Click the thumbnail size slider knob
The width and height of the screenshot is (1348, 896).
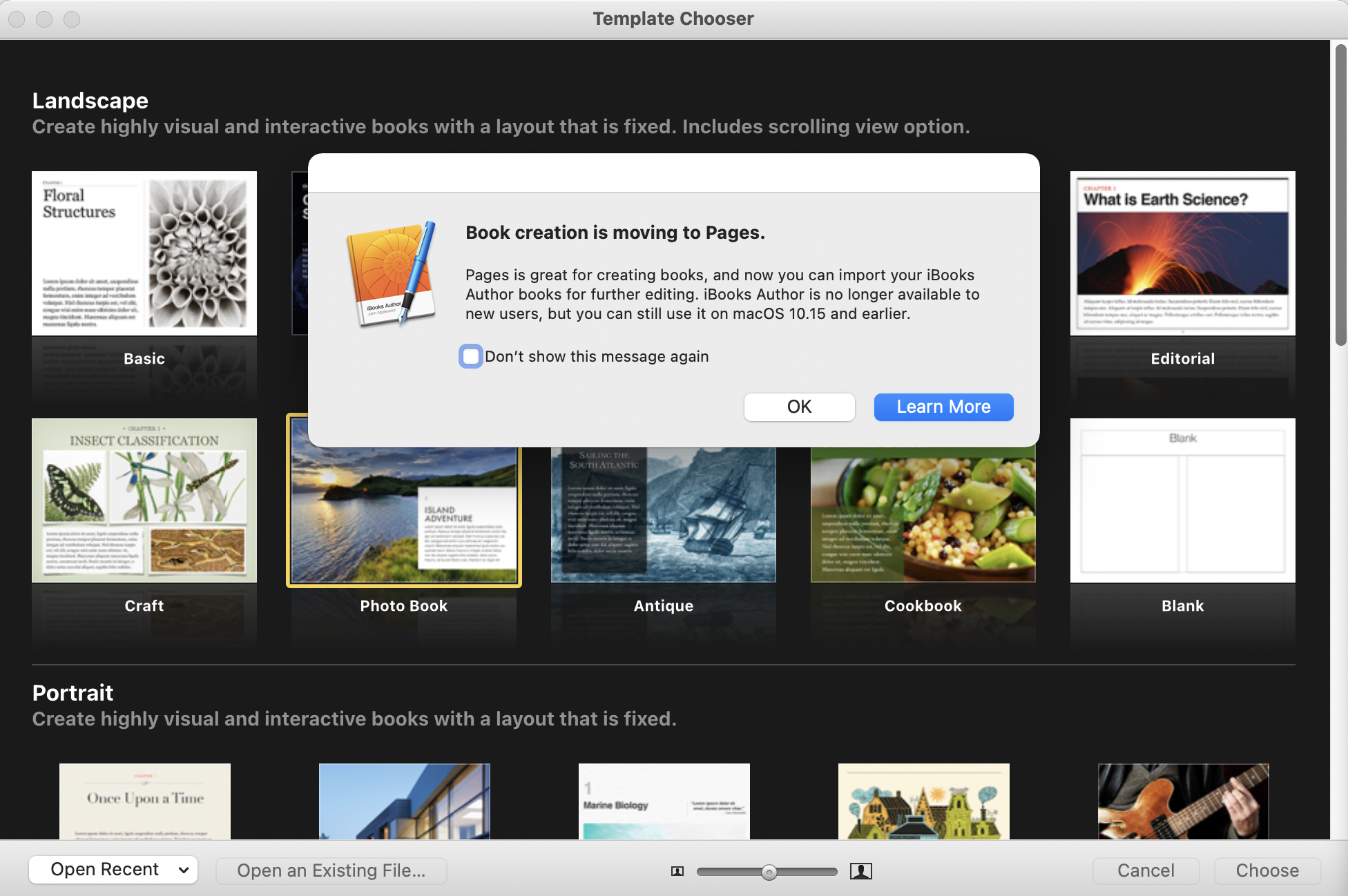point(769,873)
